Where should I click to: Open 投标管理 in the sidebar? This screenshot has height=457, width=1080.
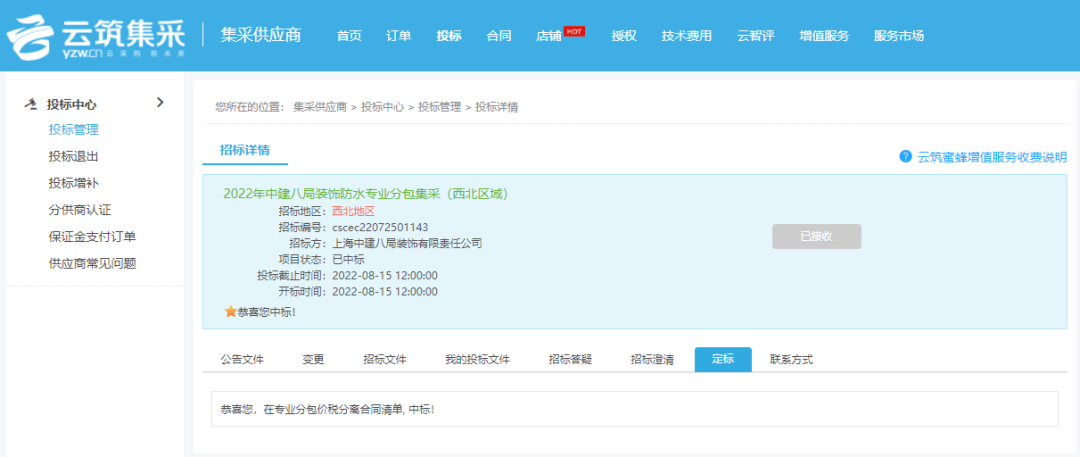(74, 130)
